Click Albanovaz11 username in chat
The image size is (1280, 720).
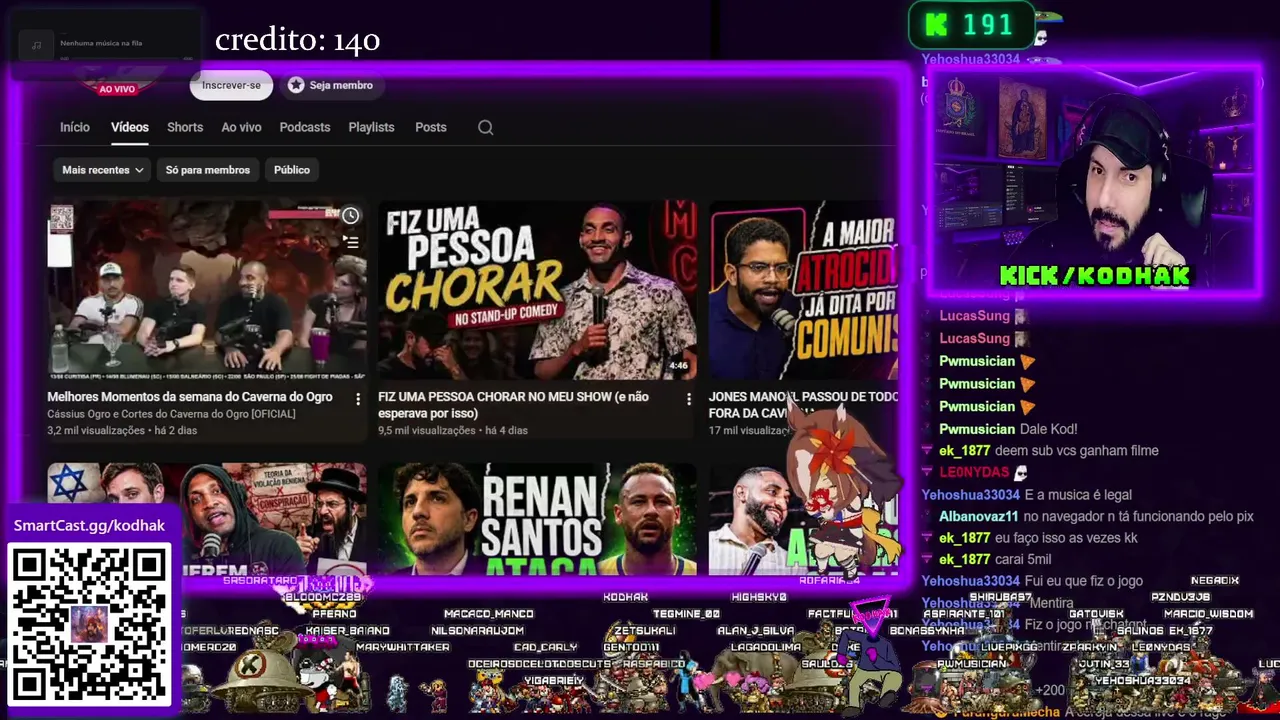click(x=978, y=517)
